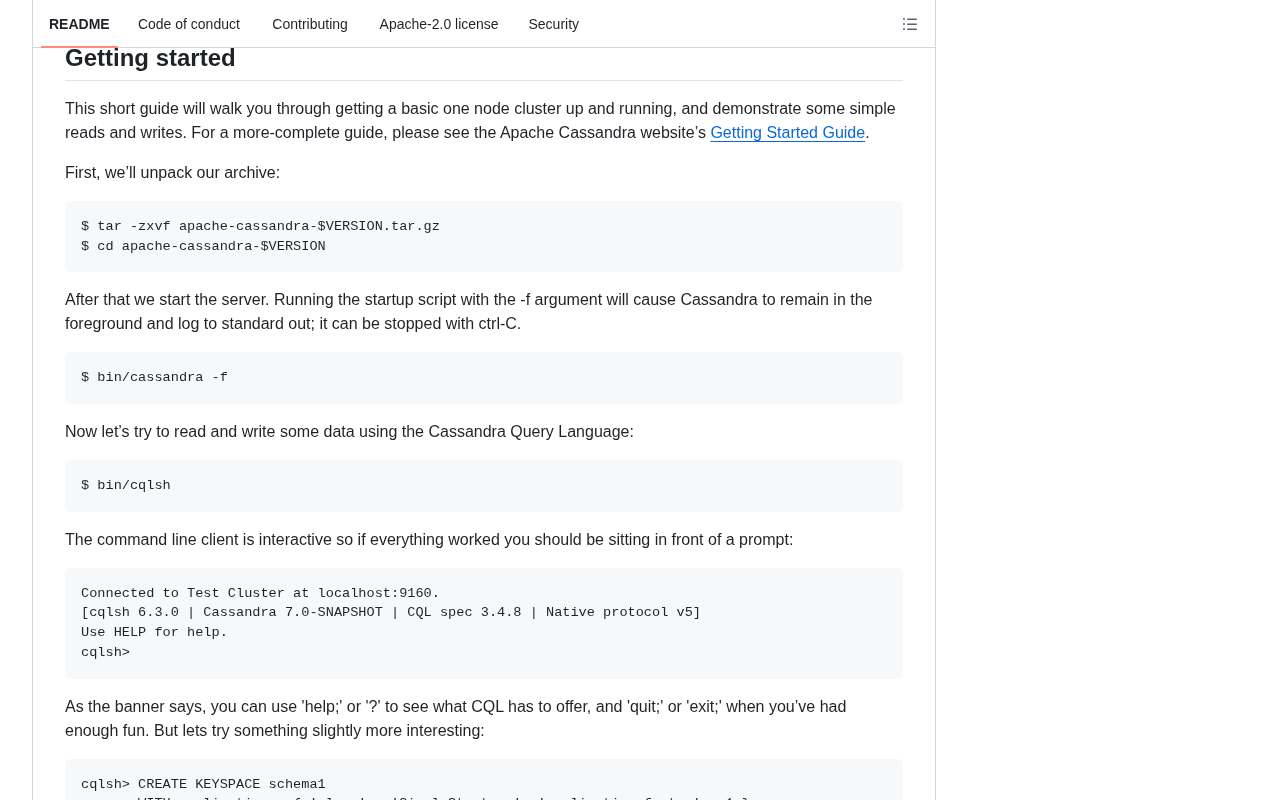This screenshot has height=800, width=1280.
Task: Click the cd apache-cassandra-$VERSION line
Action: pos(203,247)
